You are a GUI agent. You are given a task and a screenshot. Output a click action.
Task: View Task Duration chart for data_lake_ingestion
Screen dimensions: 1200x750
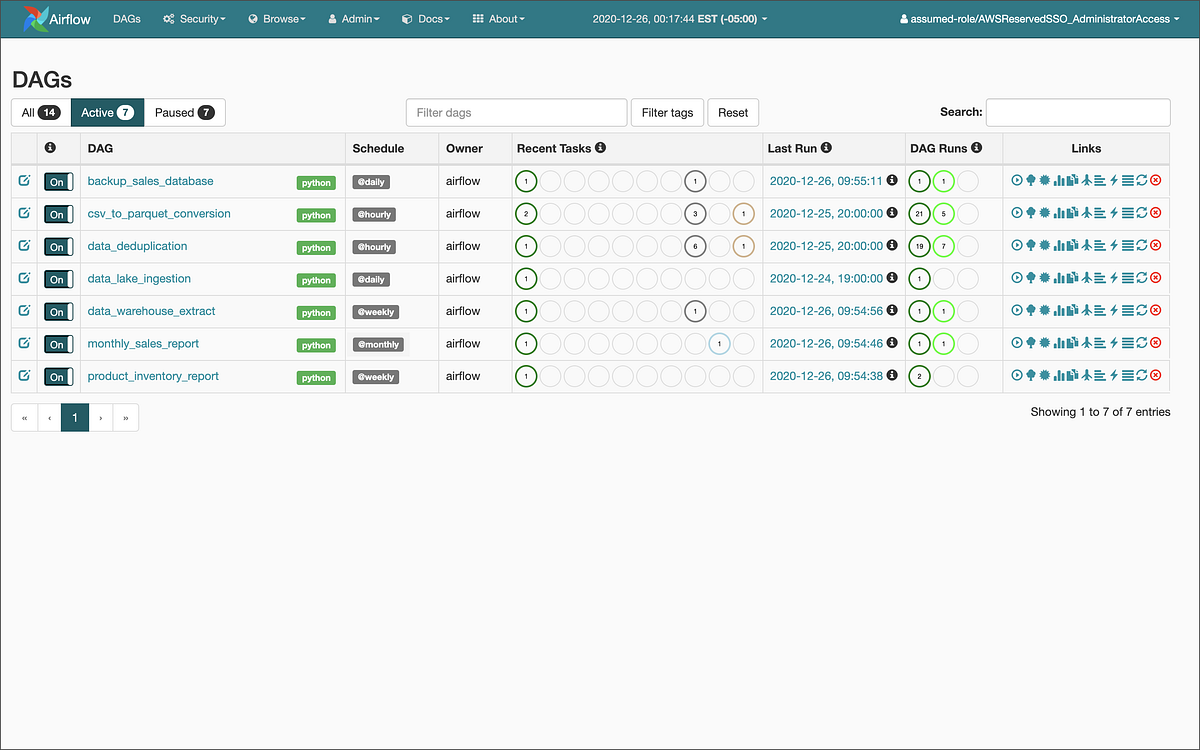pos(1059,278)
